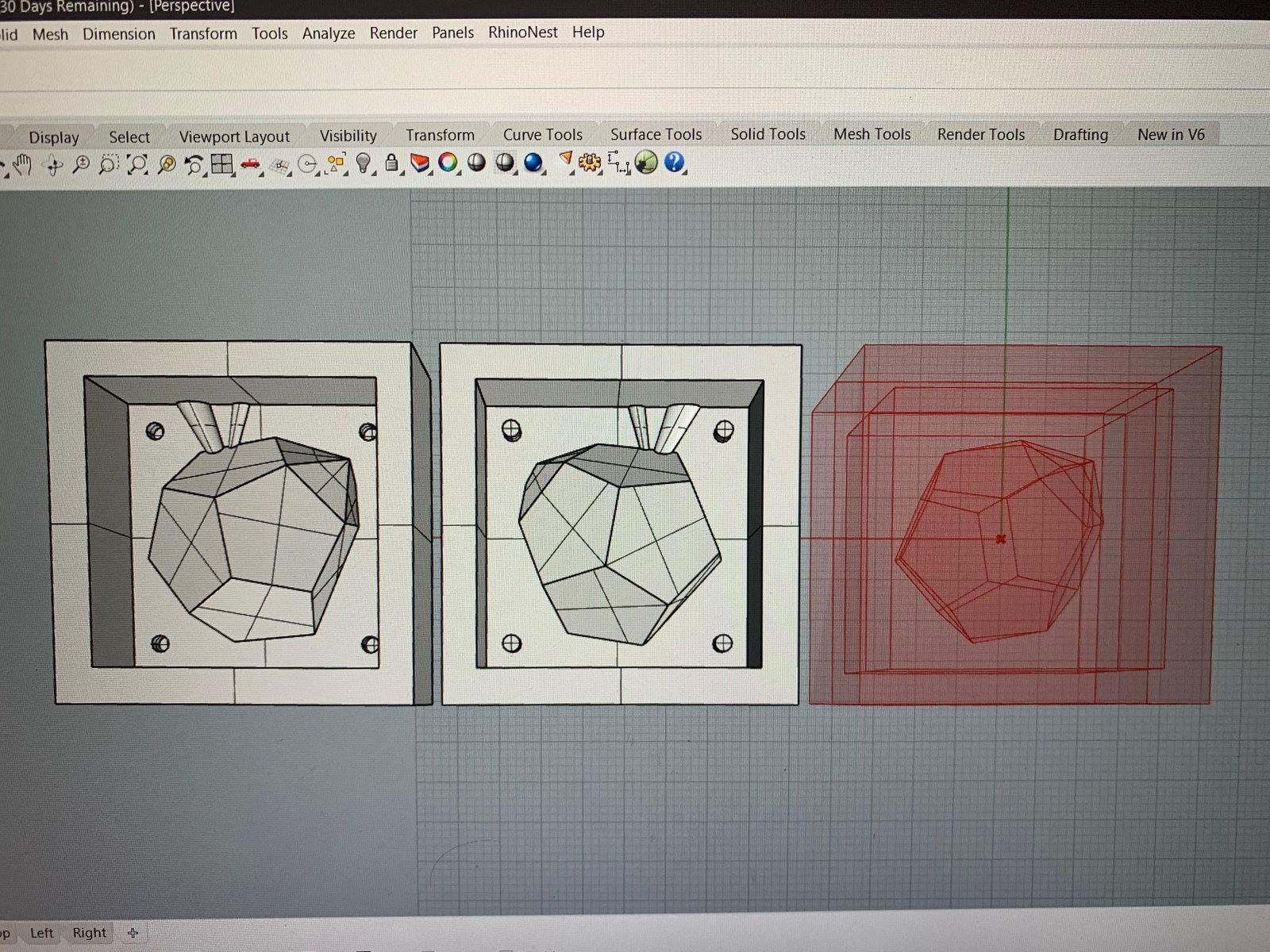Click the Shaded Viewport sphere icon

tap(476, 163)
